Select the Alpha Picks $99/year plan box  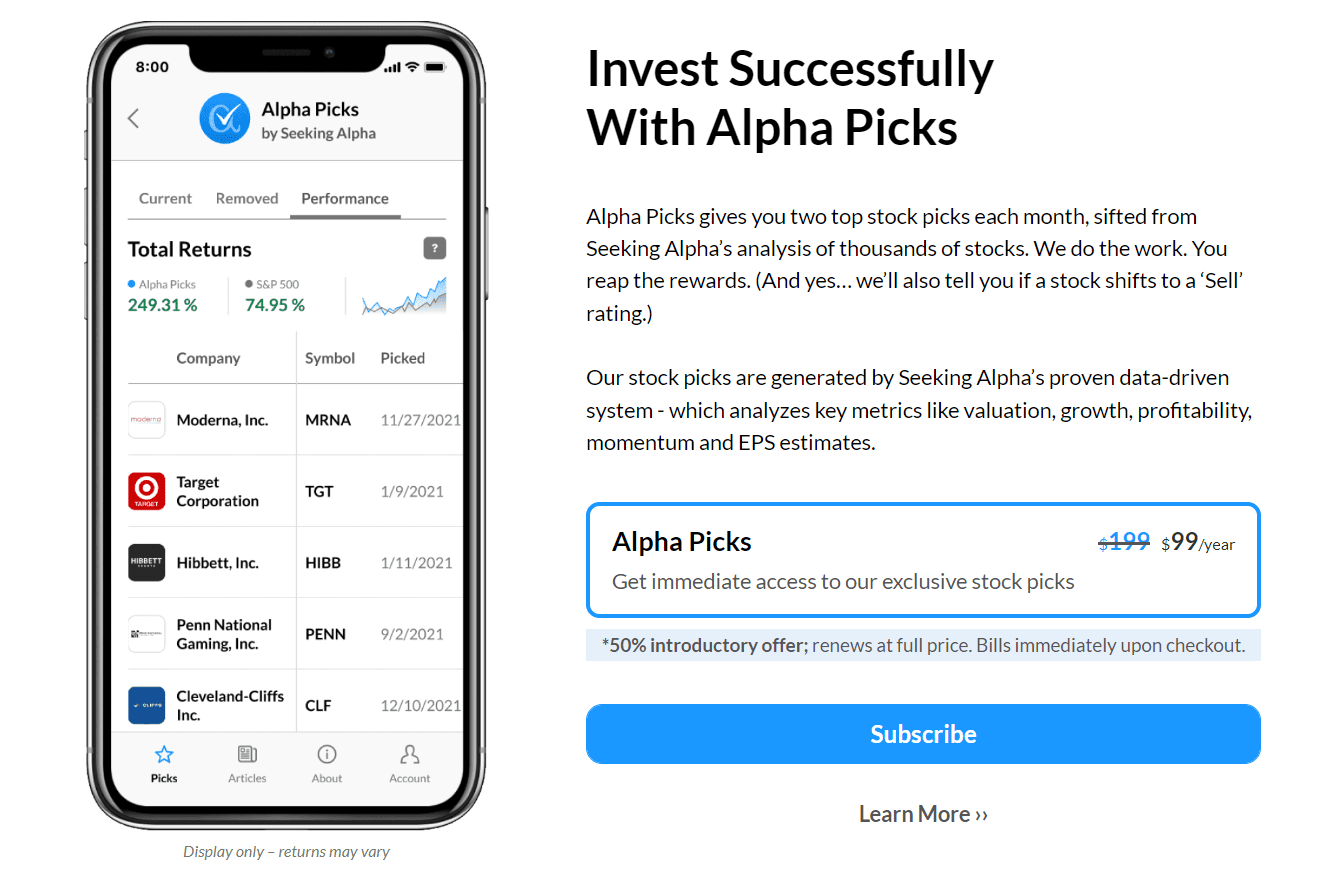tap(922, 560)
